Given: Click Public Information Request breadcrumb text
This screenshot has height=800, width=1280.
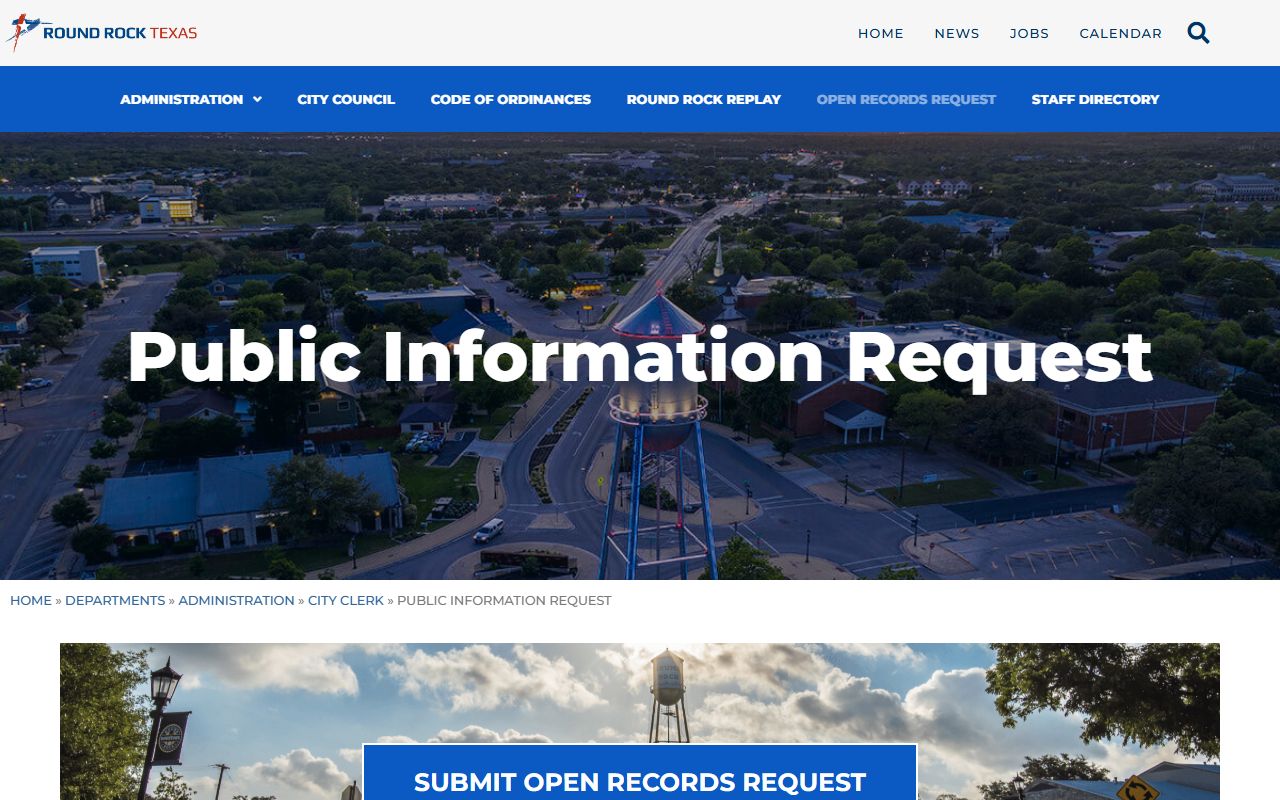Looking at the screenshot, I should 504,600.
